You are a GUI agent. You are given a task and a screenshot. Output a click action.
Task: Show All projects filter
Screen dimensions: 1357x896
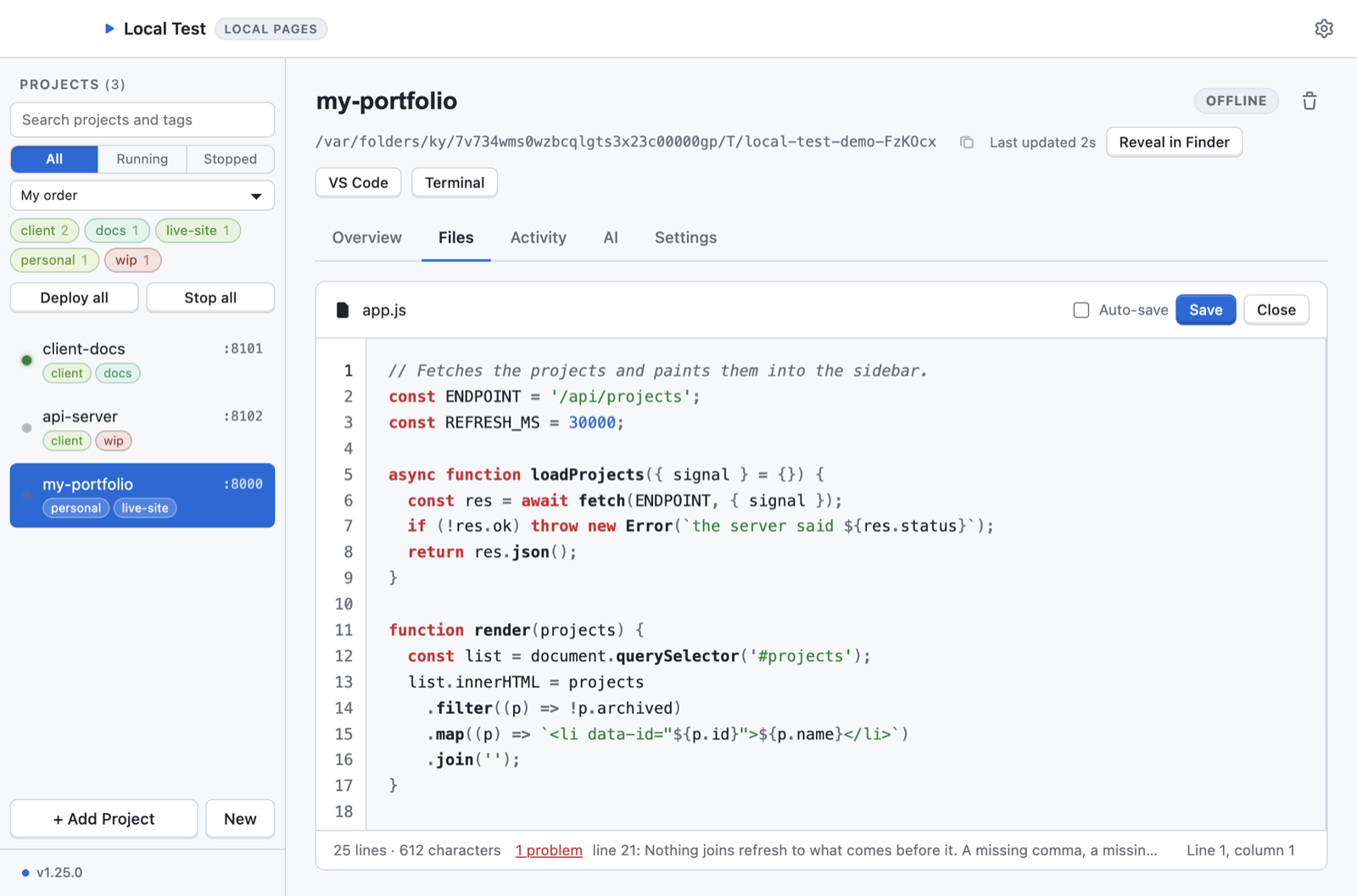pos(54,159)
